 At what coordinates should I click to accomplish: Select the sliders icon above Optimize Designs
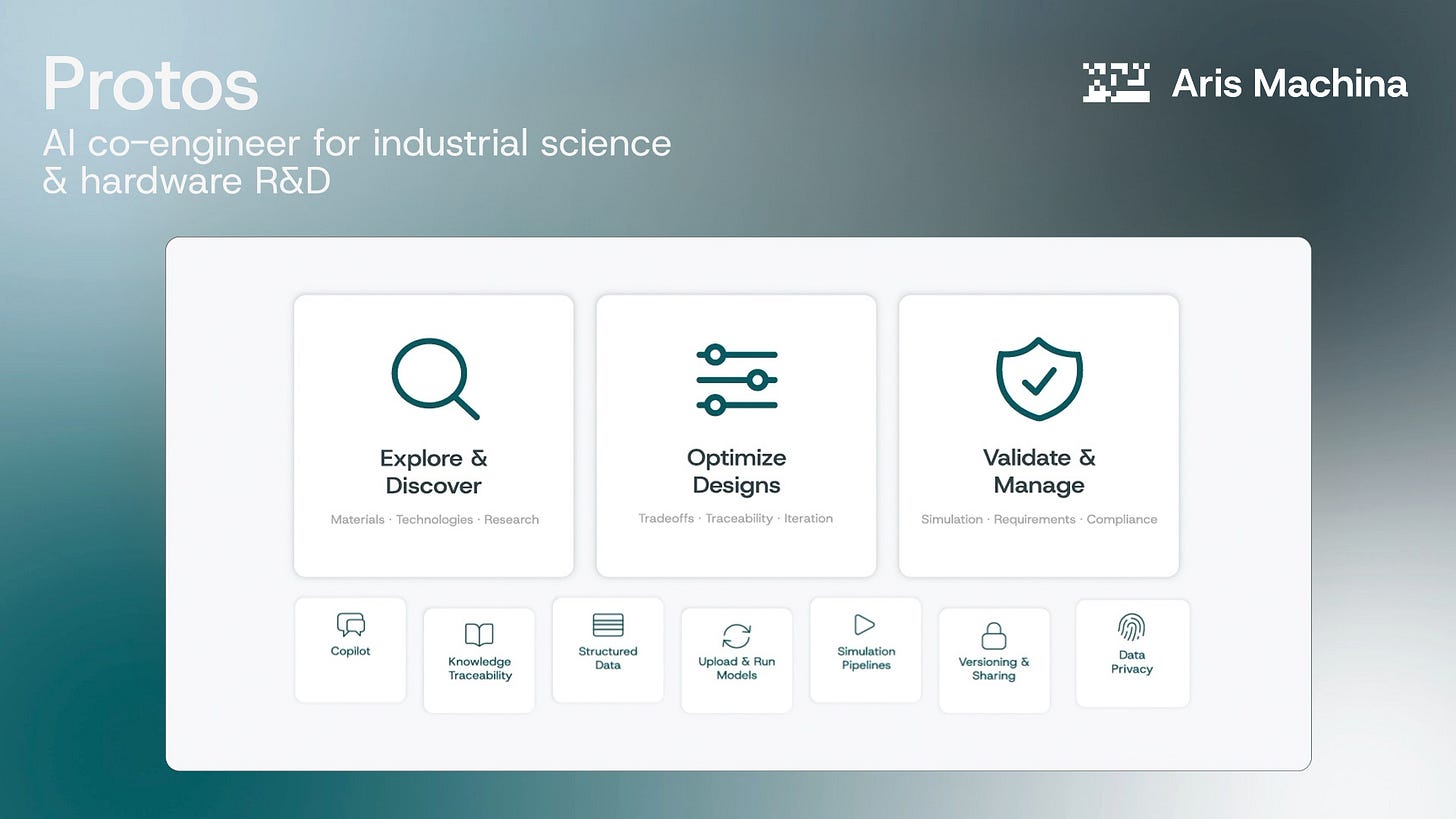737,380
